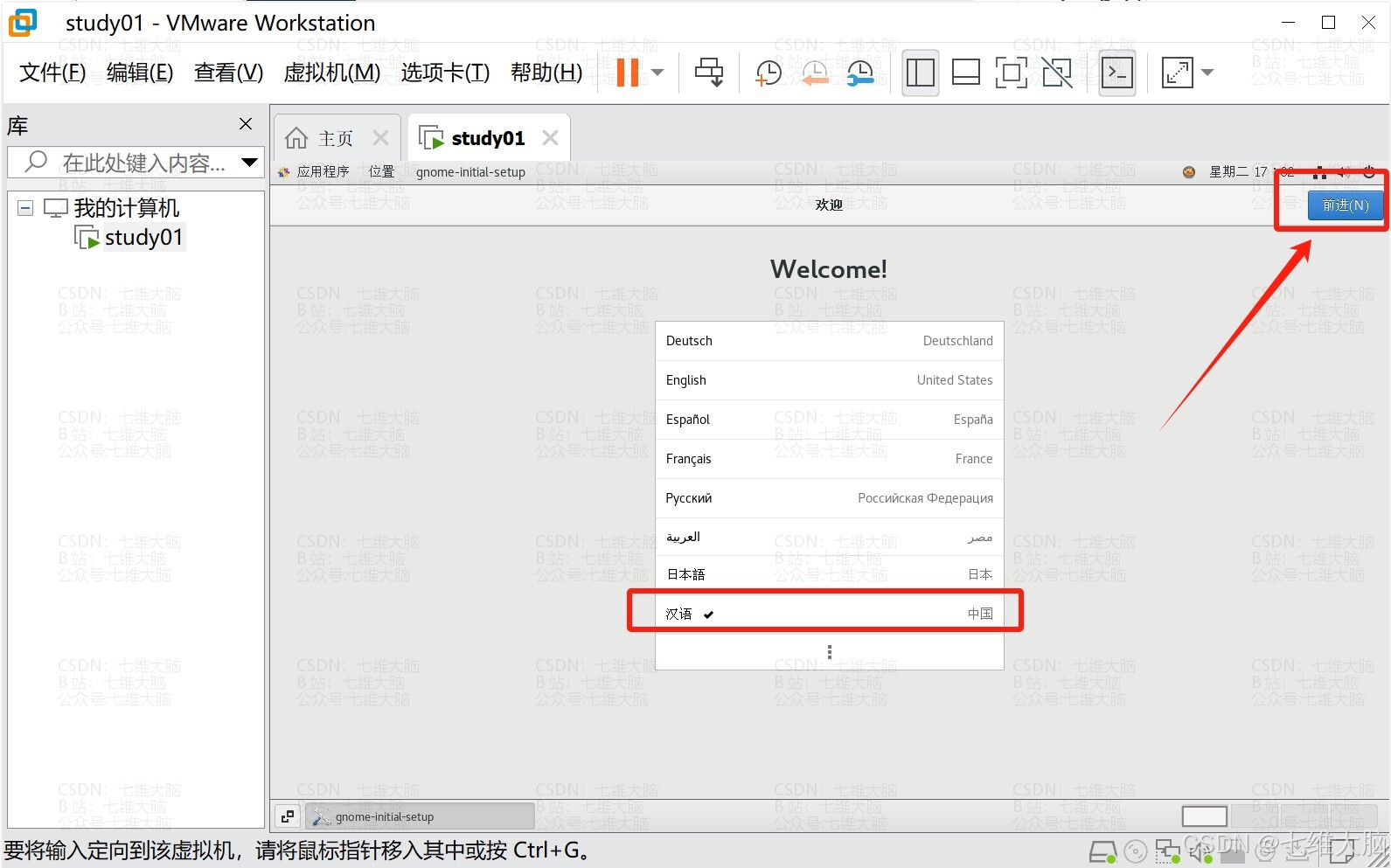Collapse the 我的计算机 tree node
The width and height of the screenshot is (1391, 868).
(x=25, y=208)
